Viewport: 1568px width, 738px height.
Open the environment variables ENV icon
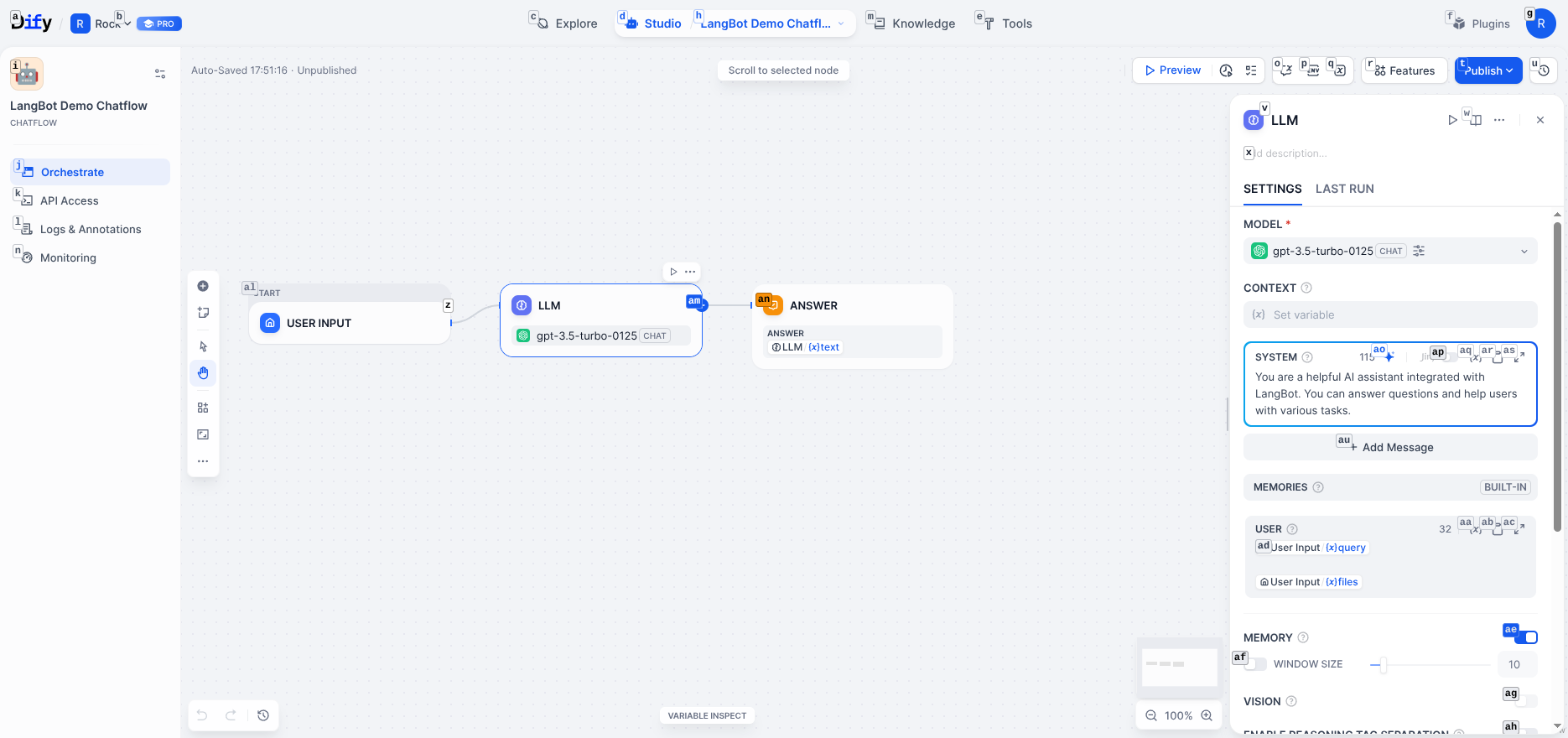[1312, 70]
